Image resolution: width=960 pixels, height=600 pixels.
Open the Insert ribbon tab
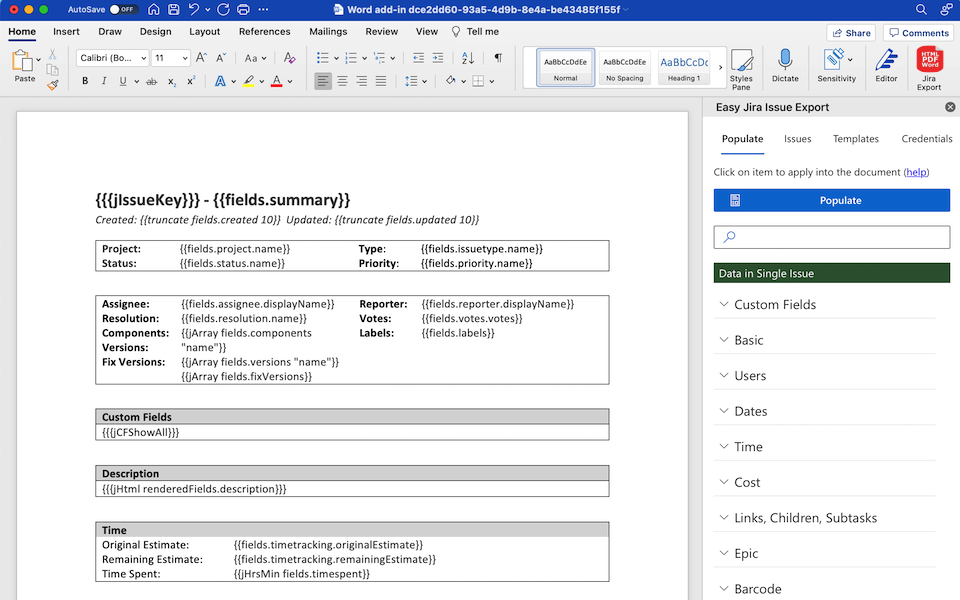[66, 31]
